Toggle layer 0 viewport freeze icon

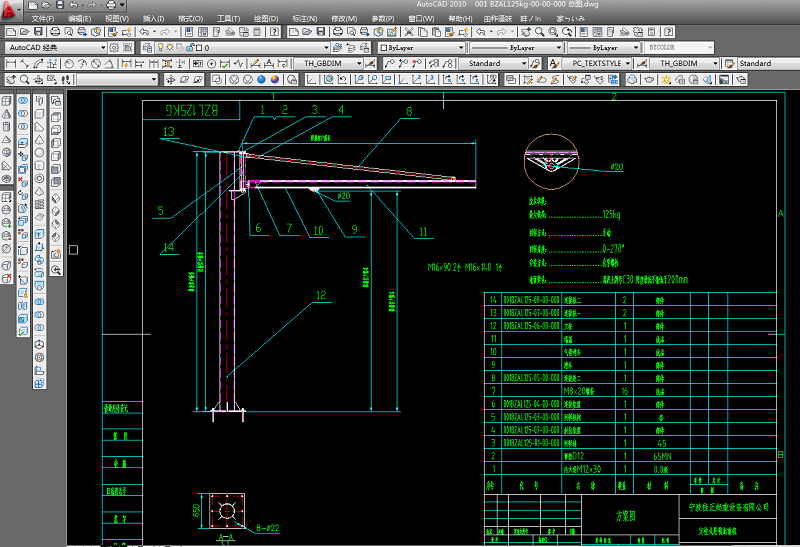(179, 47)
